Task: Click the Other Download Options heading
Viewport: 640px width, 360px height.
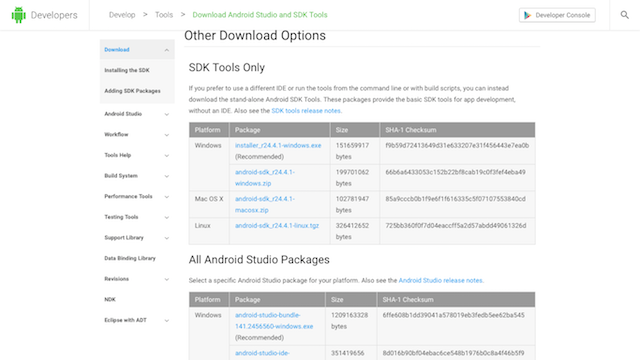Action: point(255,36)
